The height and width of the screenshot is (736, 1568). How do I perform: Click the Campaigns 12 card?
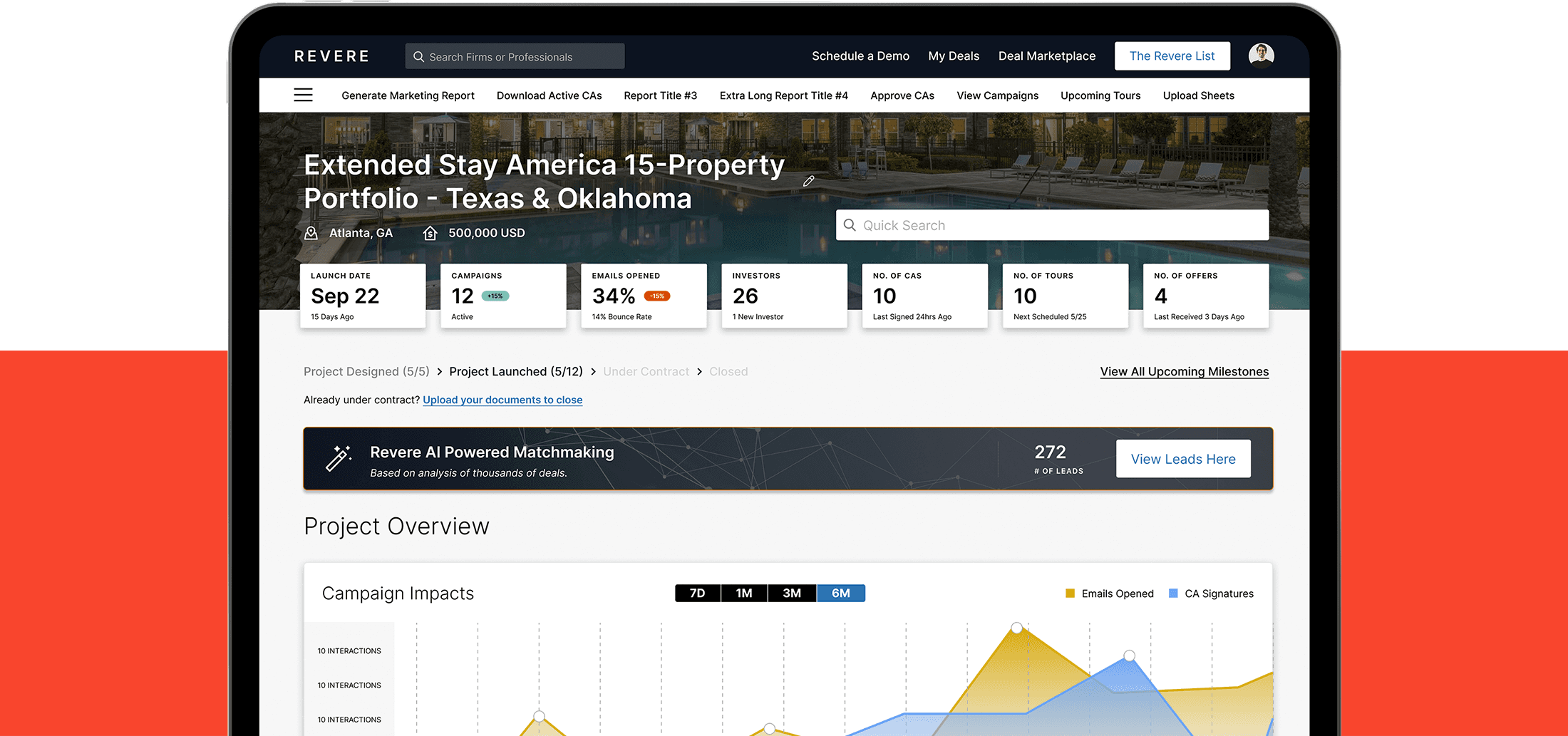pyautogui.click(x=503, y=296)
